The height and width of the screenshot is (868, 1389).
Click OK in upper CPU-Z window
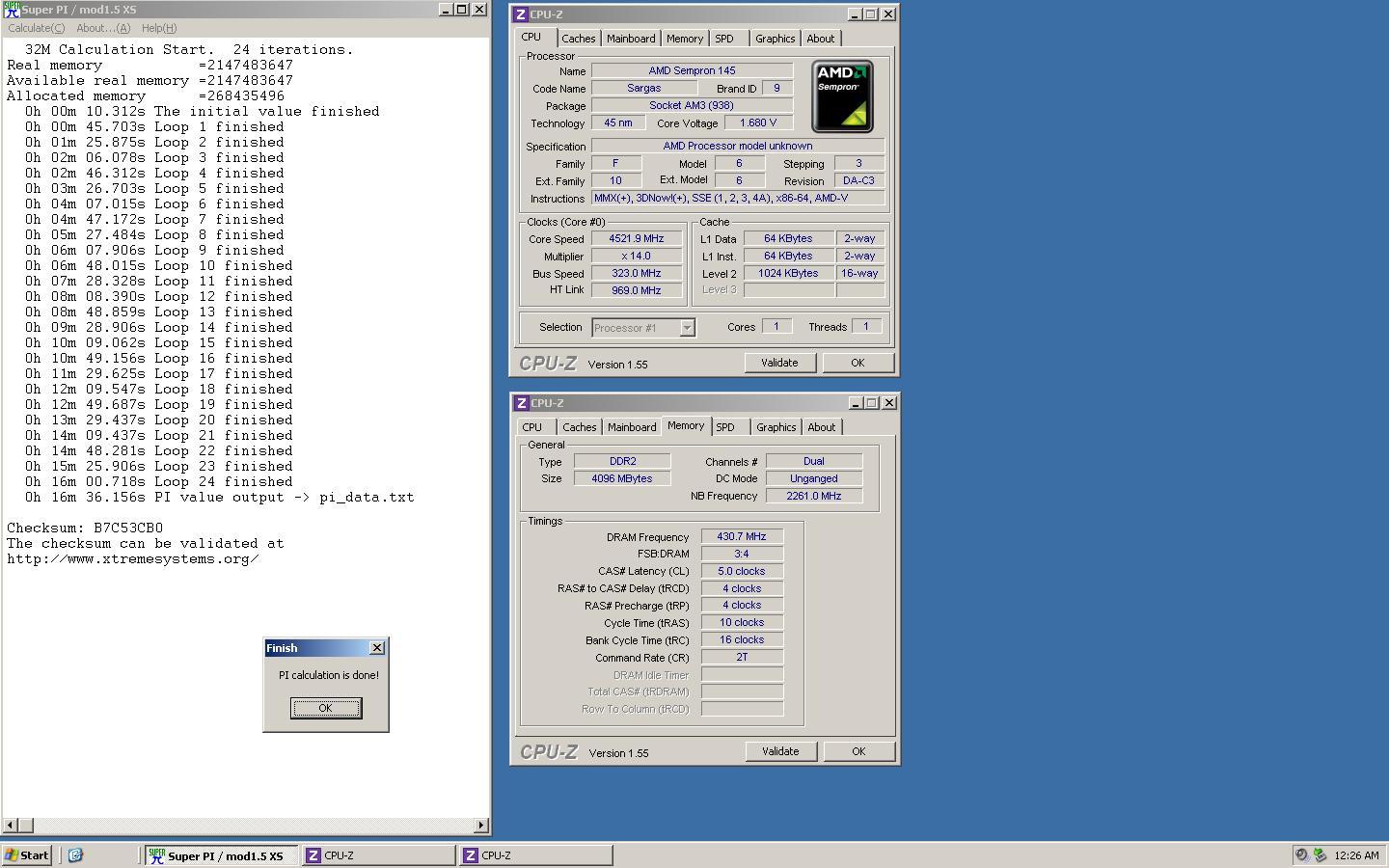point(858,363)
